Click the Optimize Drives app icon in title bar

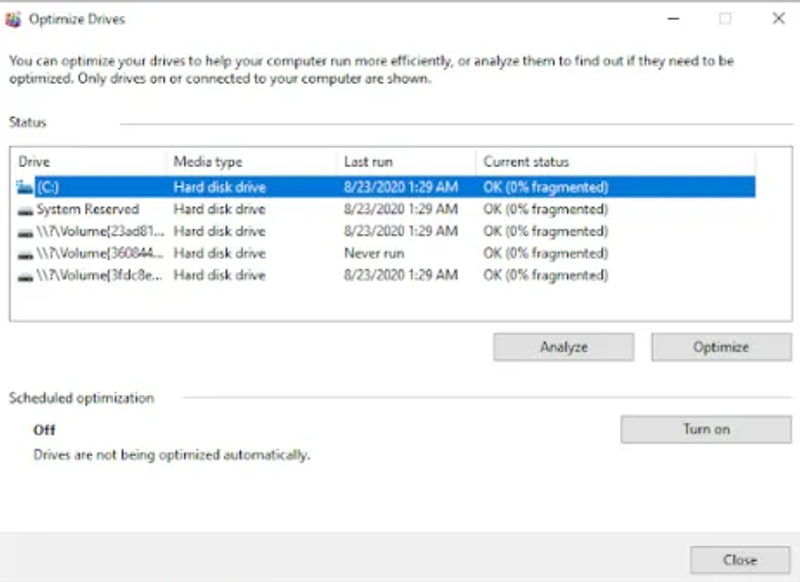pos(13,19)
